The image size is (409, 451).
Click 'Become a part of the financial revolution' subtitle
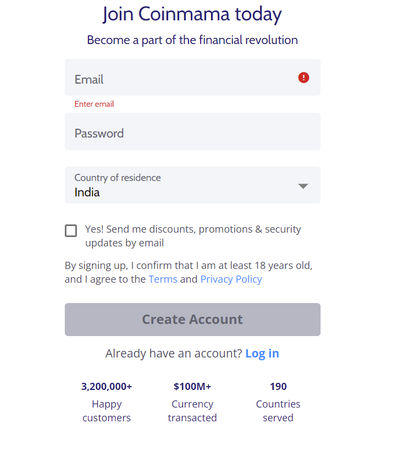tap(192, 40)
